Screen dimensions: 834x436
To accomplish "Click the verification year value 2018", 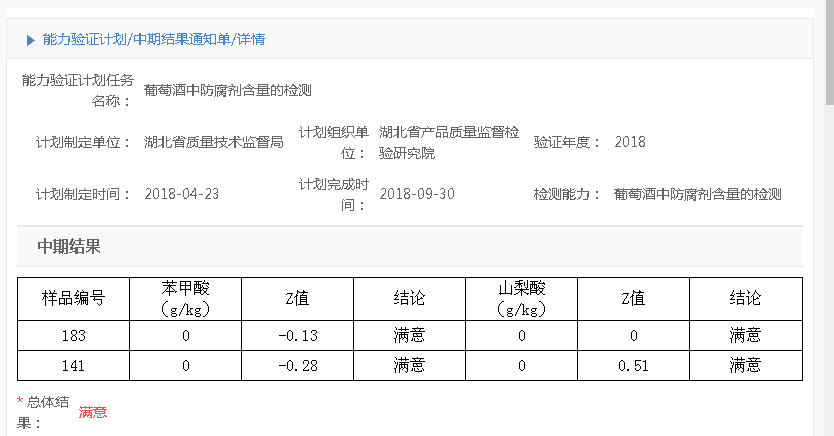I will click(630, 142).
